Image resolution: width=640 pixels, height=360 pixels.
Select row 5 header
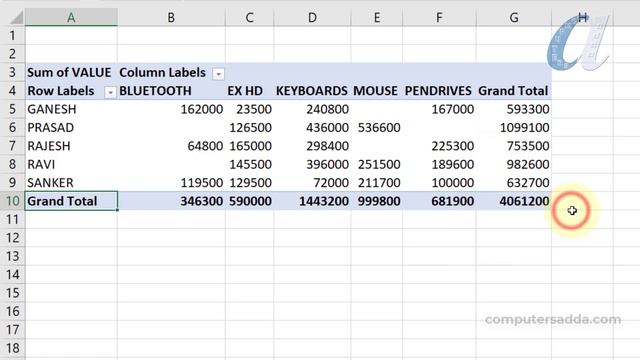point(12,109)
